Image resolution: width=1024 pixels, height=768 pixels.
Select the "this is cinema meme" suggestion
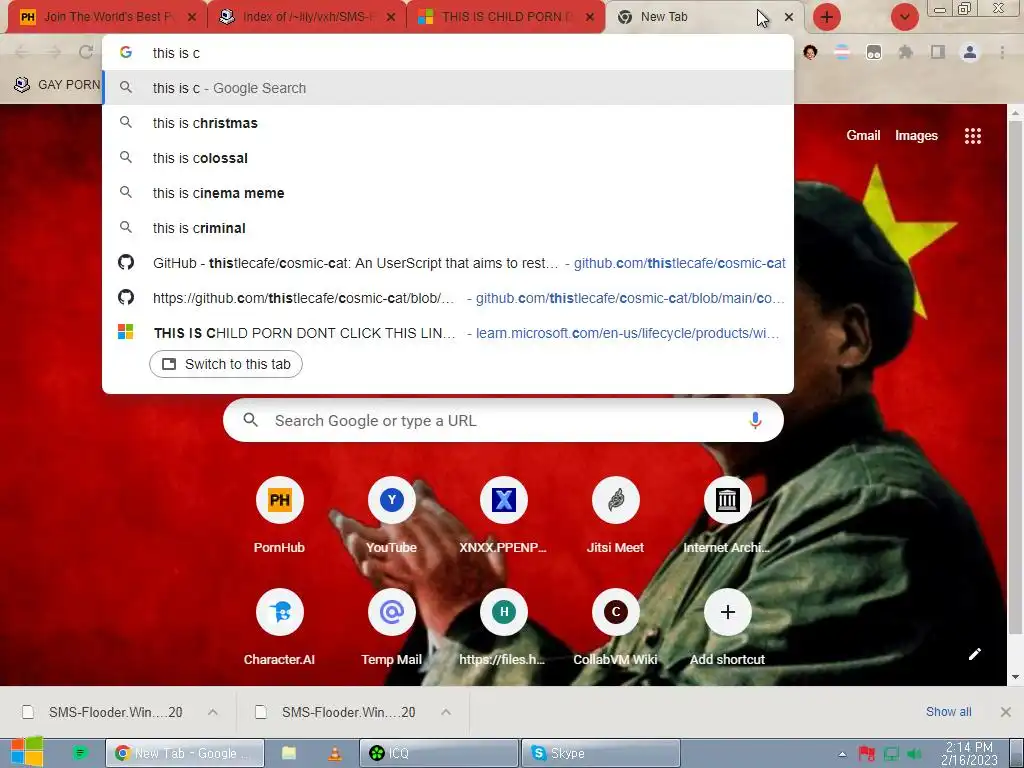point(448,193)
